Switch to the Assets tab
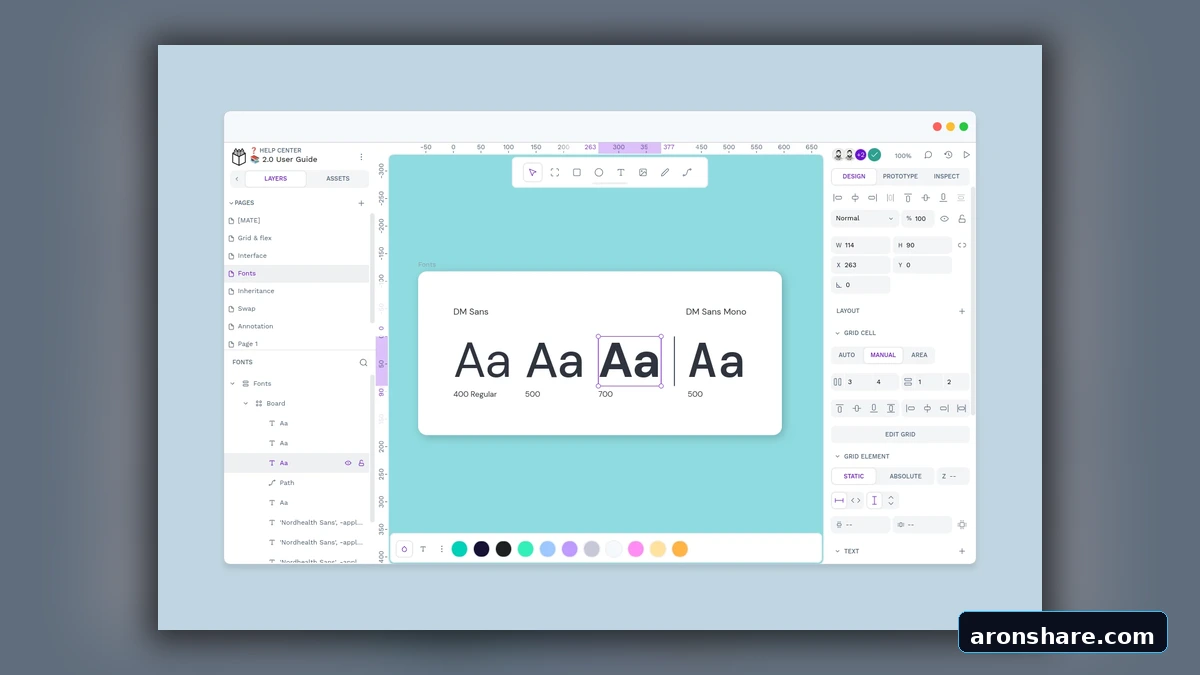This screenshot has height=675, width=1200. pos(338,179)
